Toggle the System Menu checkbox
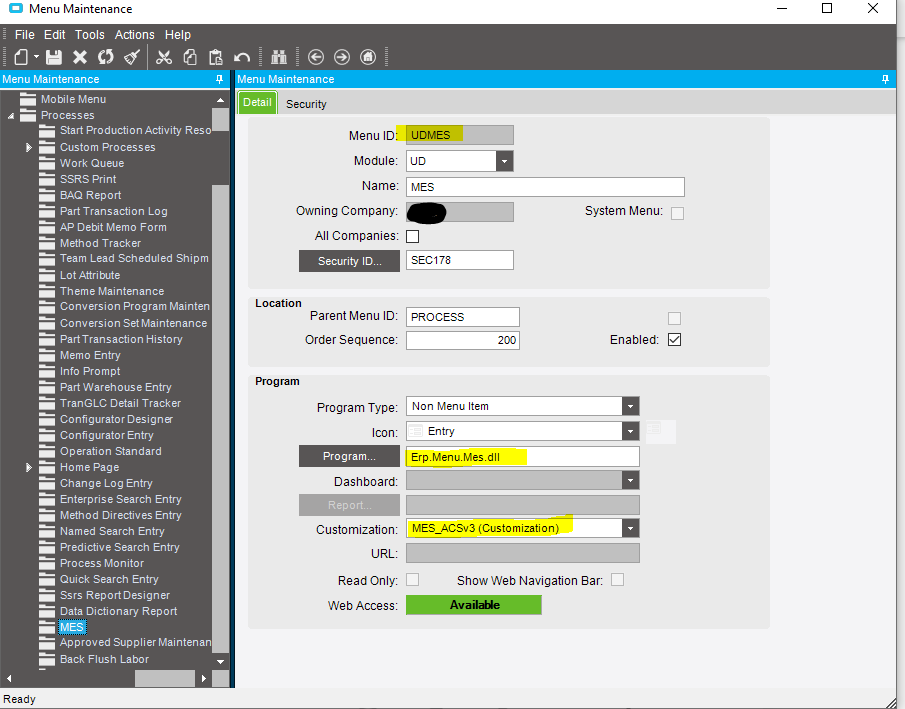The height and width of the screenshot is (709, 905). [678, 213]
